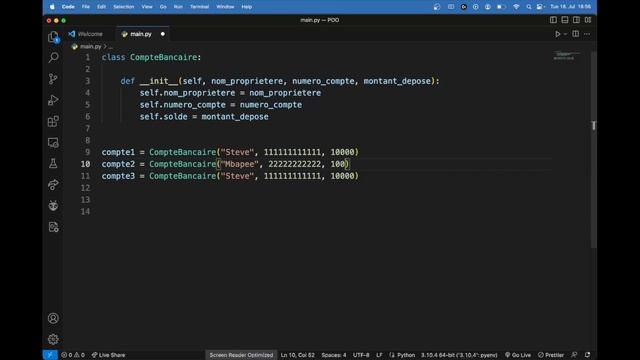Open the Terminal menu
The height and width of the screenshot is (360, 640).
200,7
